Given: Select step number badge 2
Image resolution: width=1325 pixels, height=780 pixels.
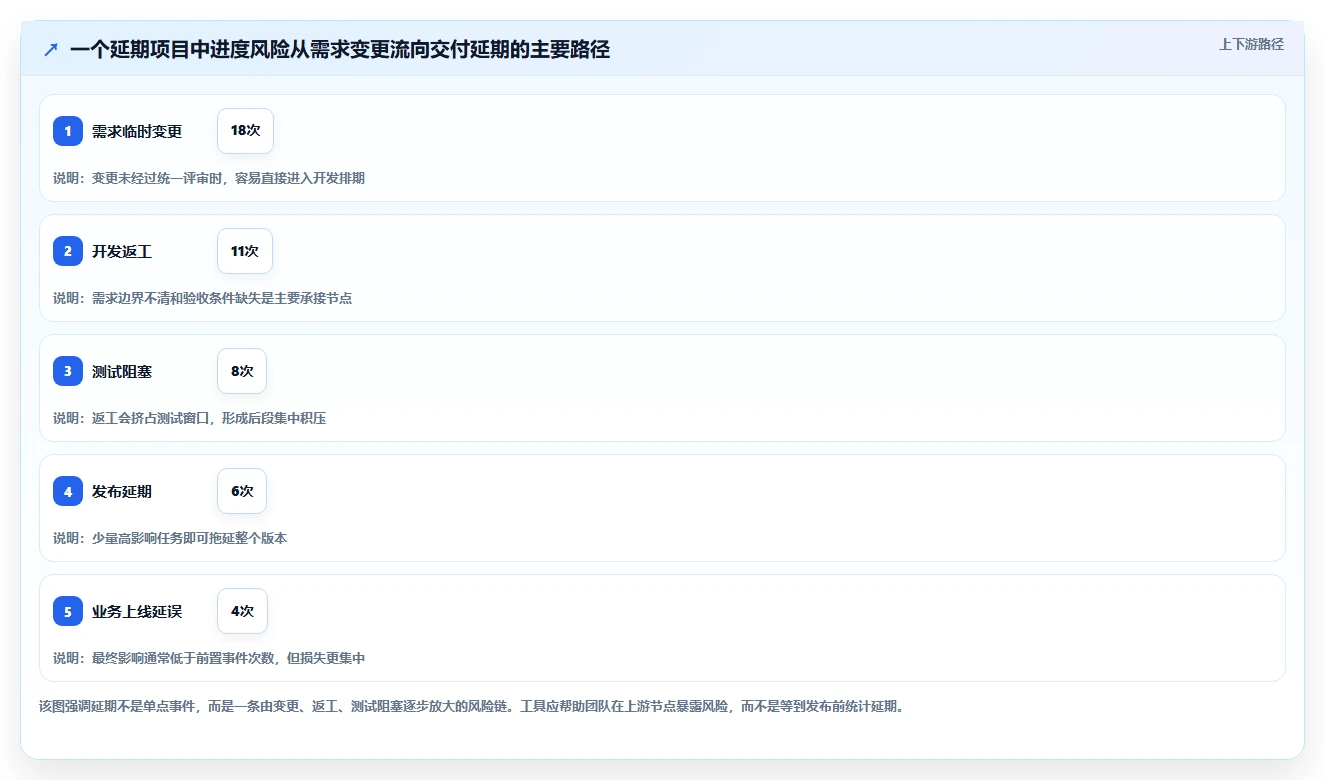Looking at the screenshot, I should click(x=68, y=251).
